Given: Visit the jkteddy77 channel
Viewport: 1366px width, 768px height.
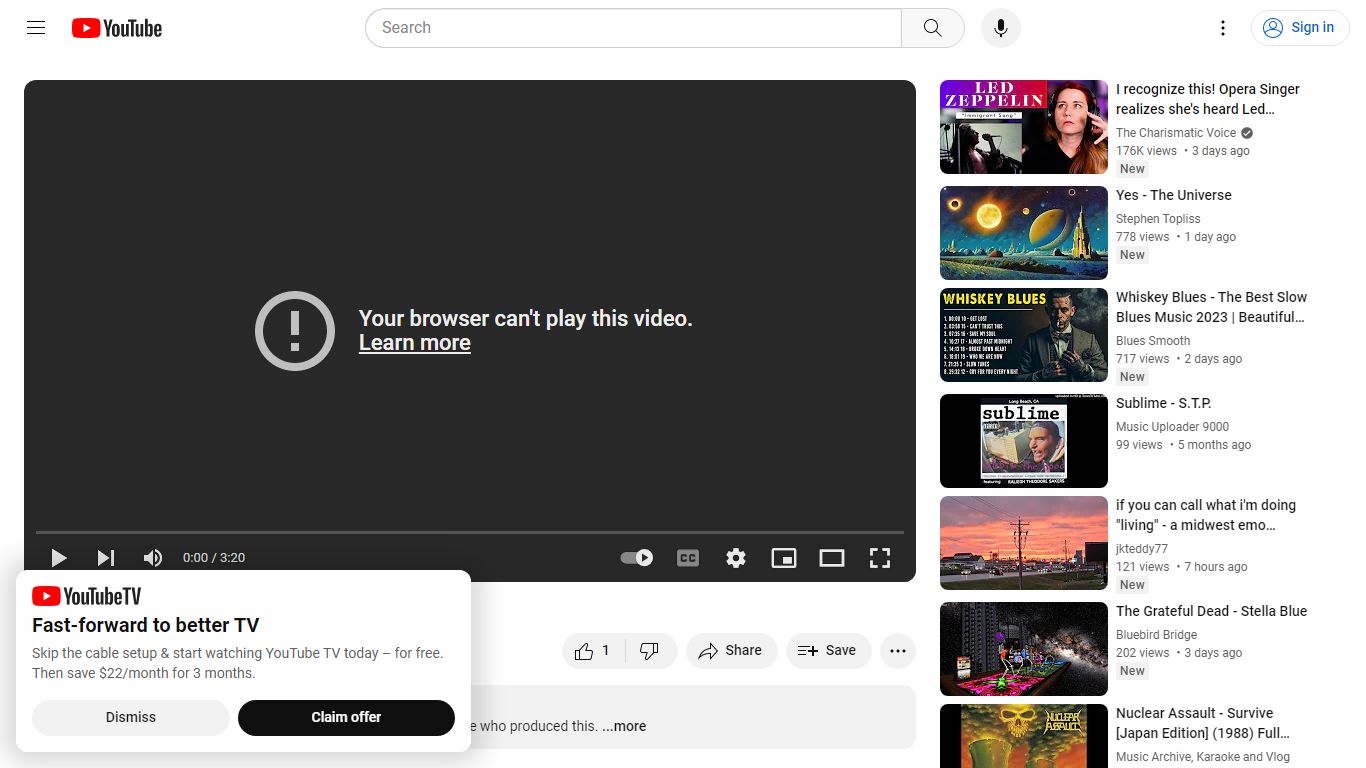Looking at the screenshot, I should [x=1142, y=549].
